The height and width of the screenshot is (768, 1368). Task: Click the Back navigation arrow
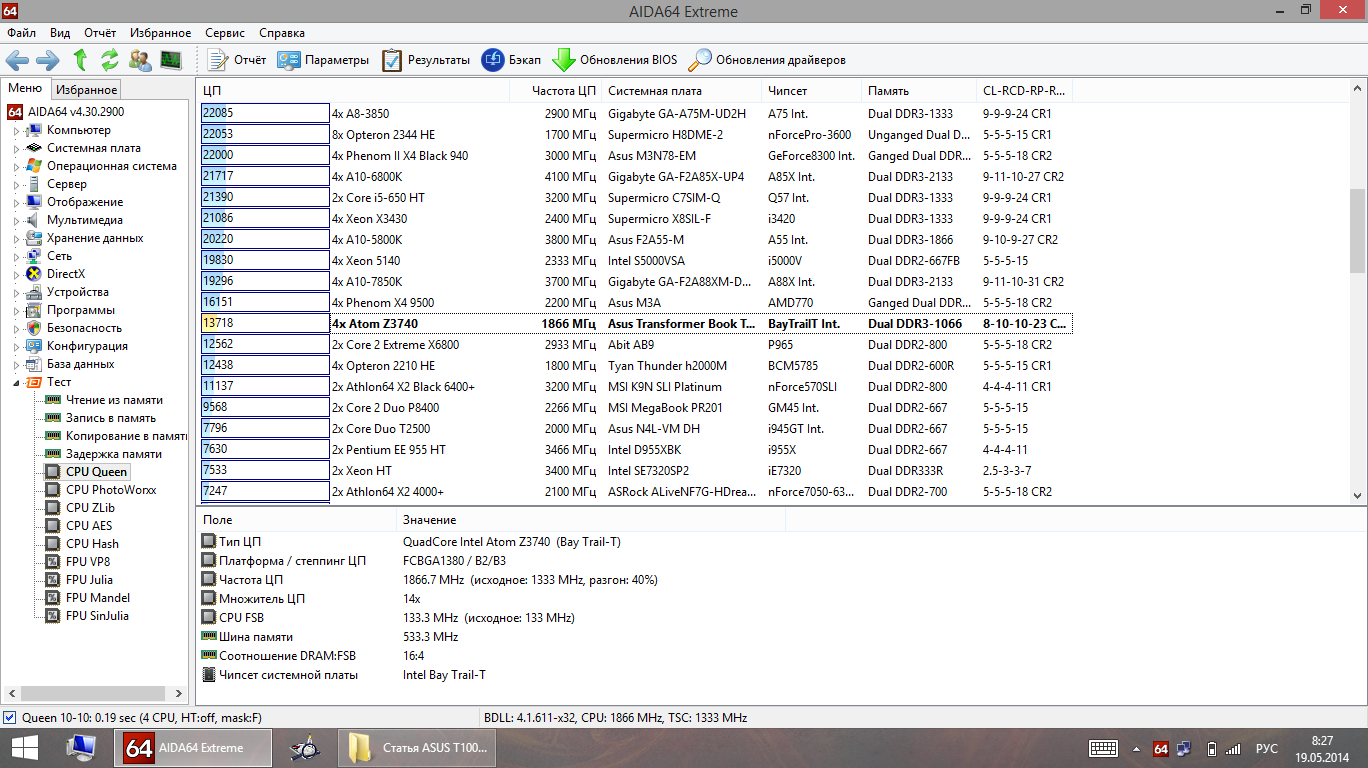(x=18, y=60)
